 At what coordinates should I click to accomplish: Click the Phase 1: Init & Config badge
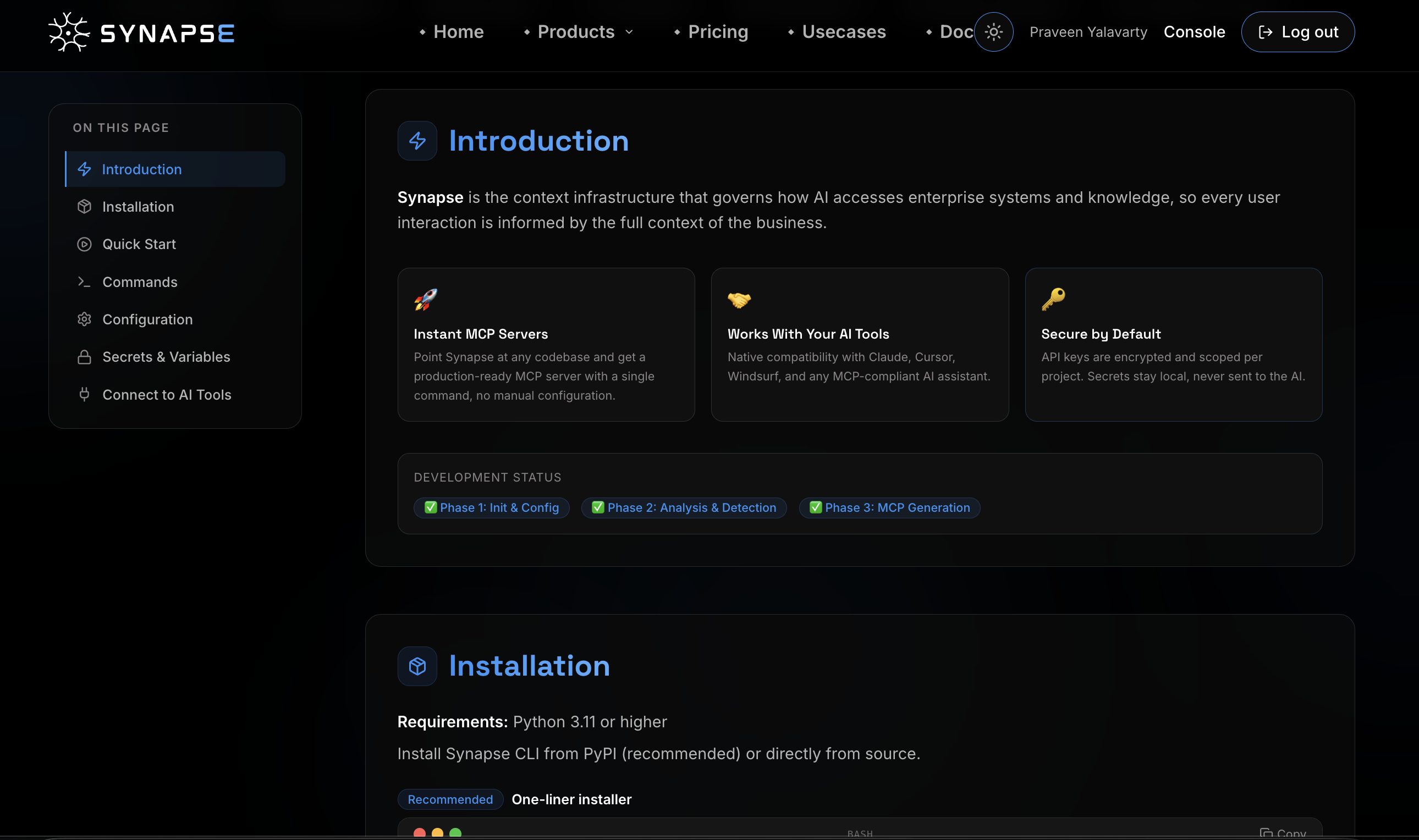[492, 508]
